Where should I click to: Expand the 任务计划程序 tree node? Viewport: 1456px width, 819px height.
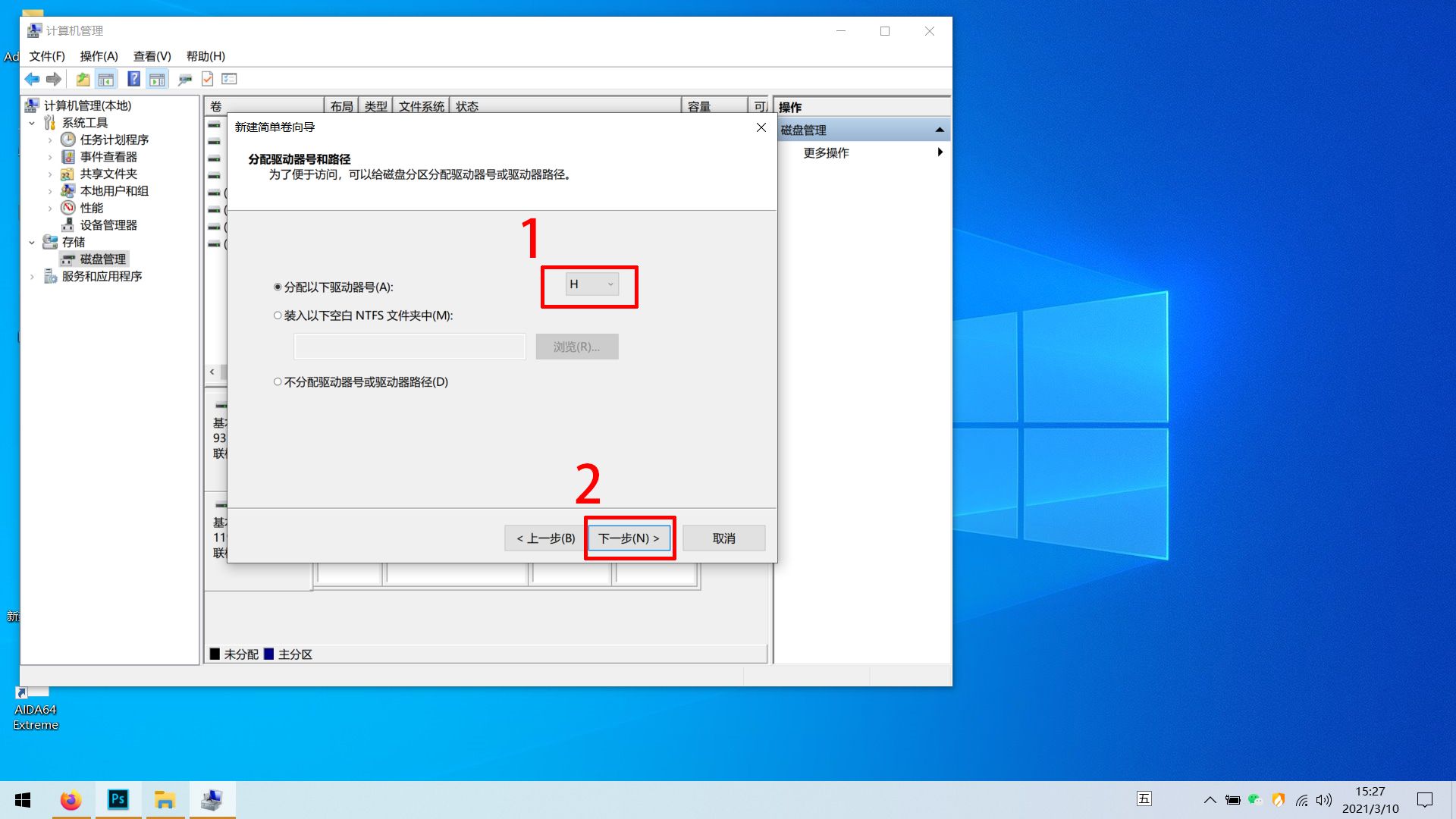click(x=50, y=140)
